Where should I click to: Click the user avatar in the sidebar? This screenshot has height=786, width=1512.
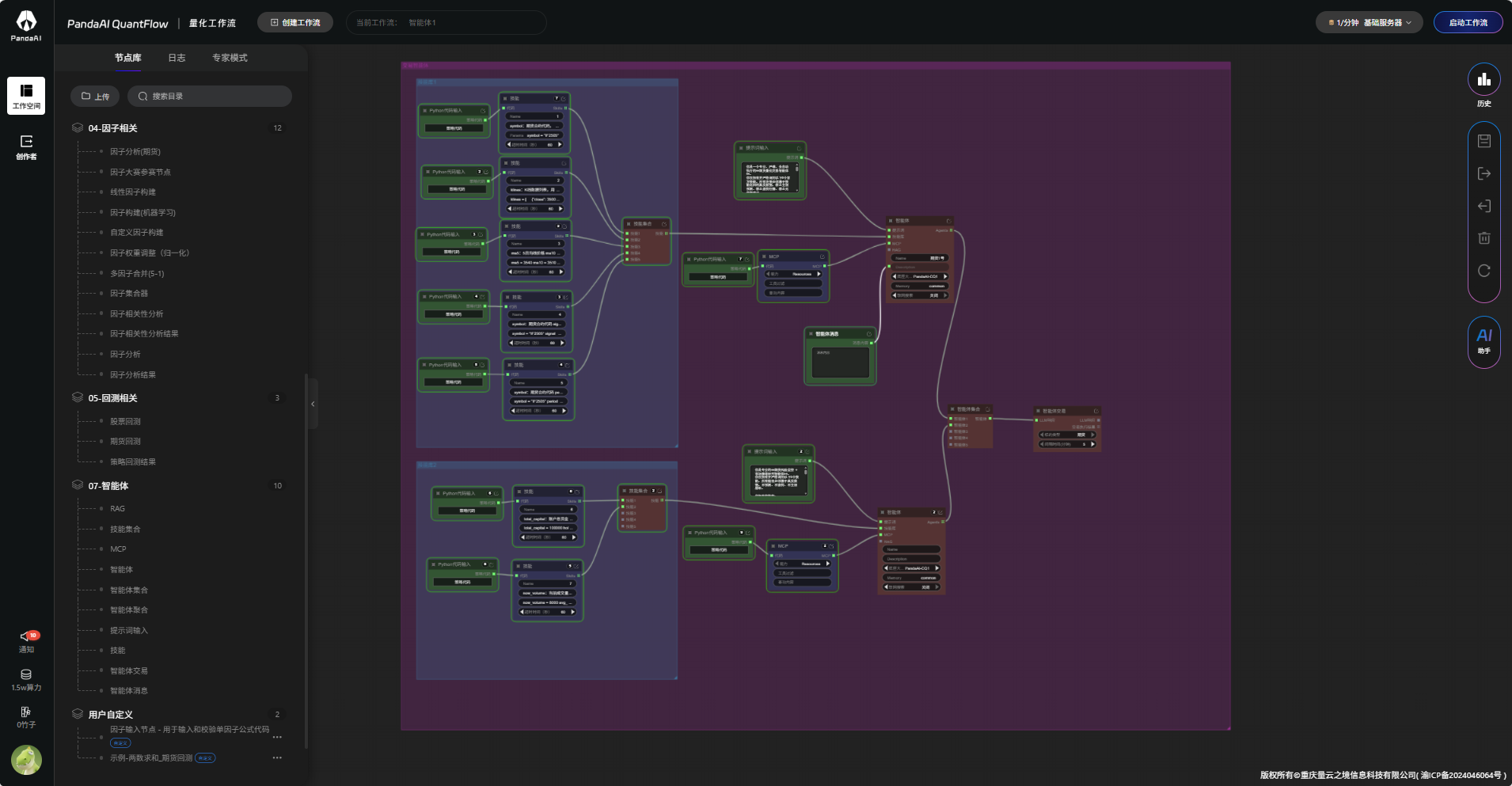26,760
